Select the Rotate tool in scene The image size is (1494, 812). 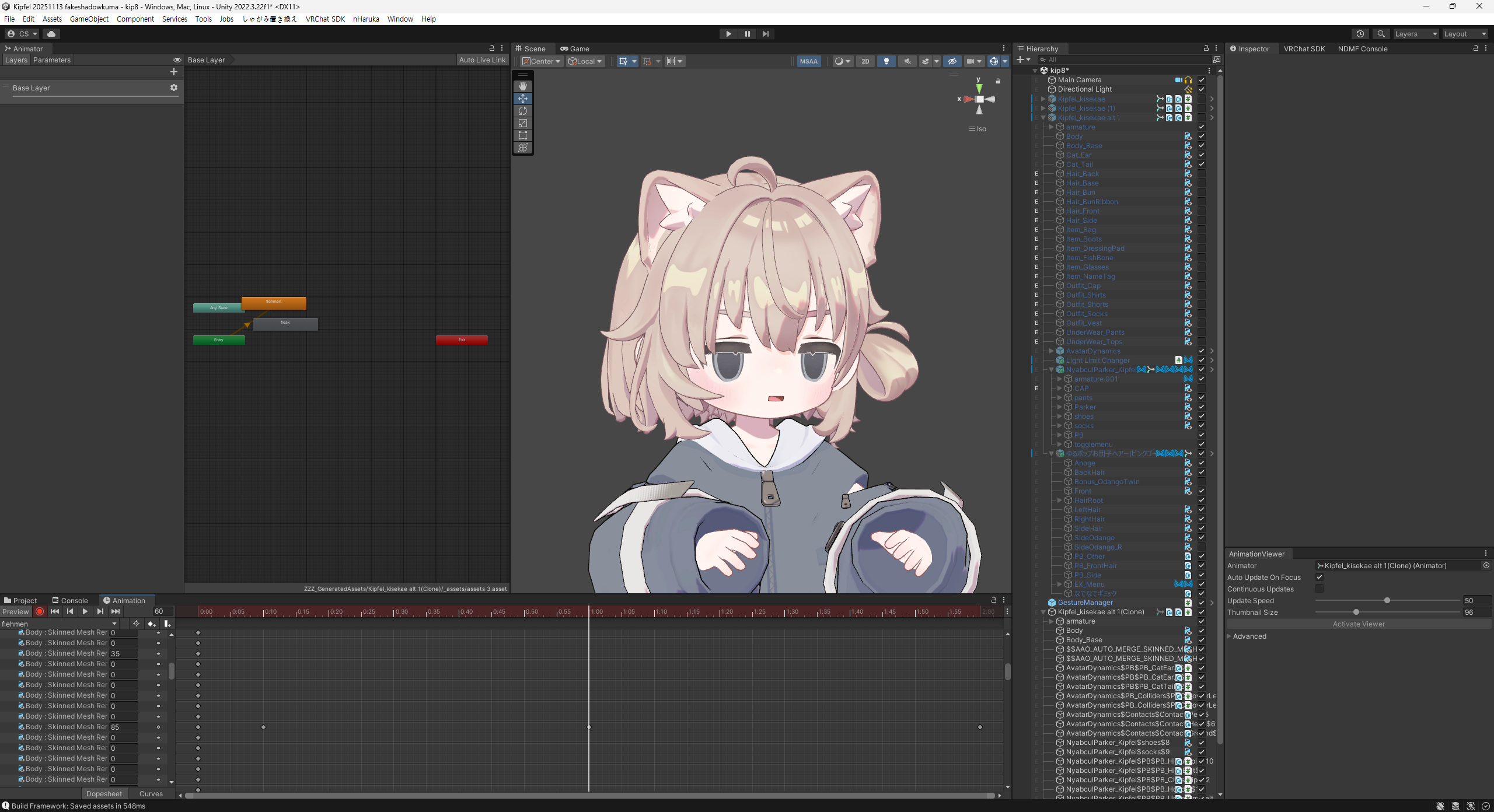pos(522,111)
